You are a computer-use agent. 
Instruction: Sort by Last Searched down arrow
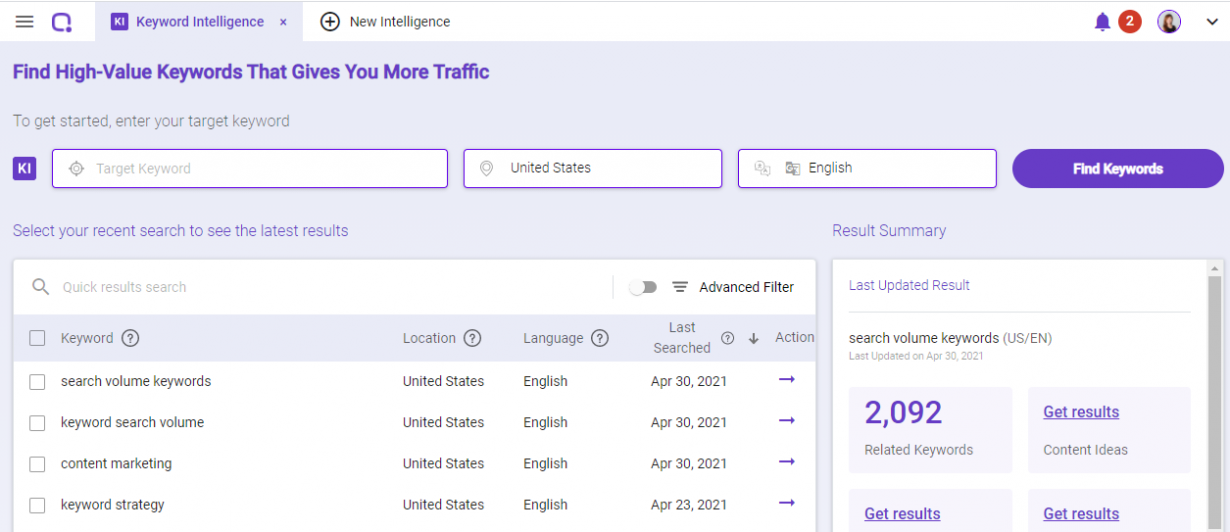click(754, 338)
